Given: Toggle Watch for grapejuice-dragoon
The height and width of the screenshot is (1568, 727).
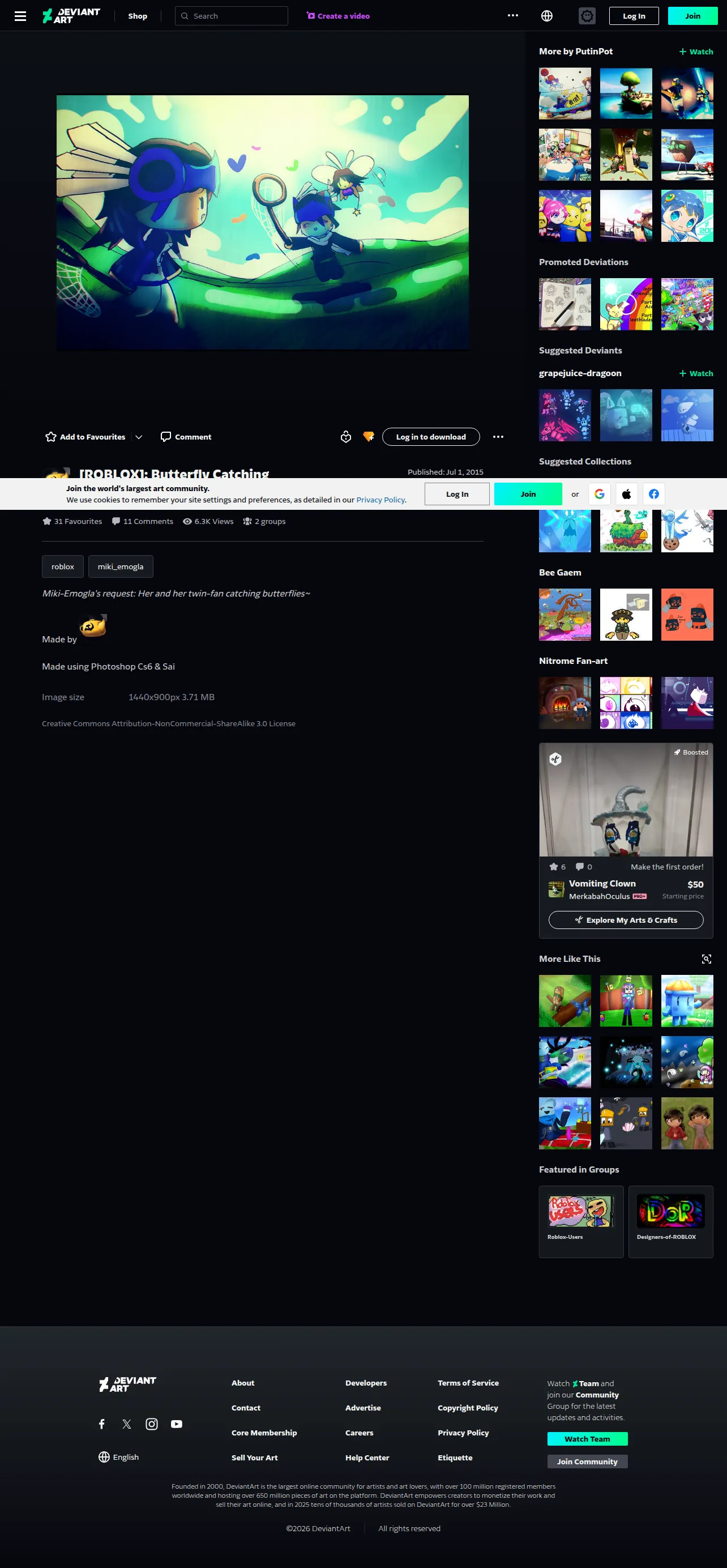Looking at the screenshot, I should [x=696, y=373].
